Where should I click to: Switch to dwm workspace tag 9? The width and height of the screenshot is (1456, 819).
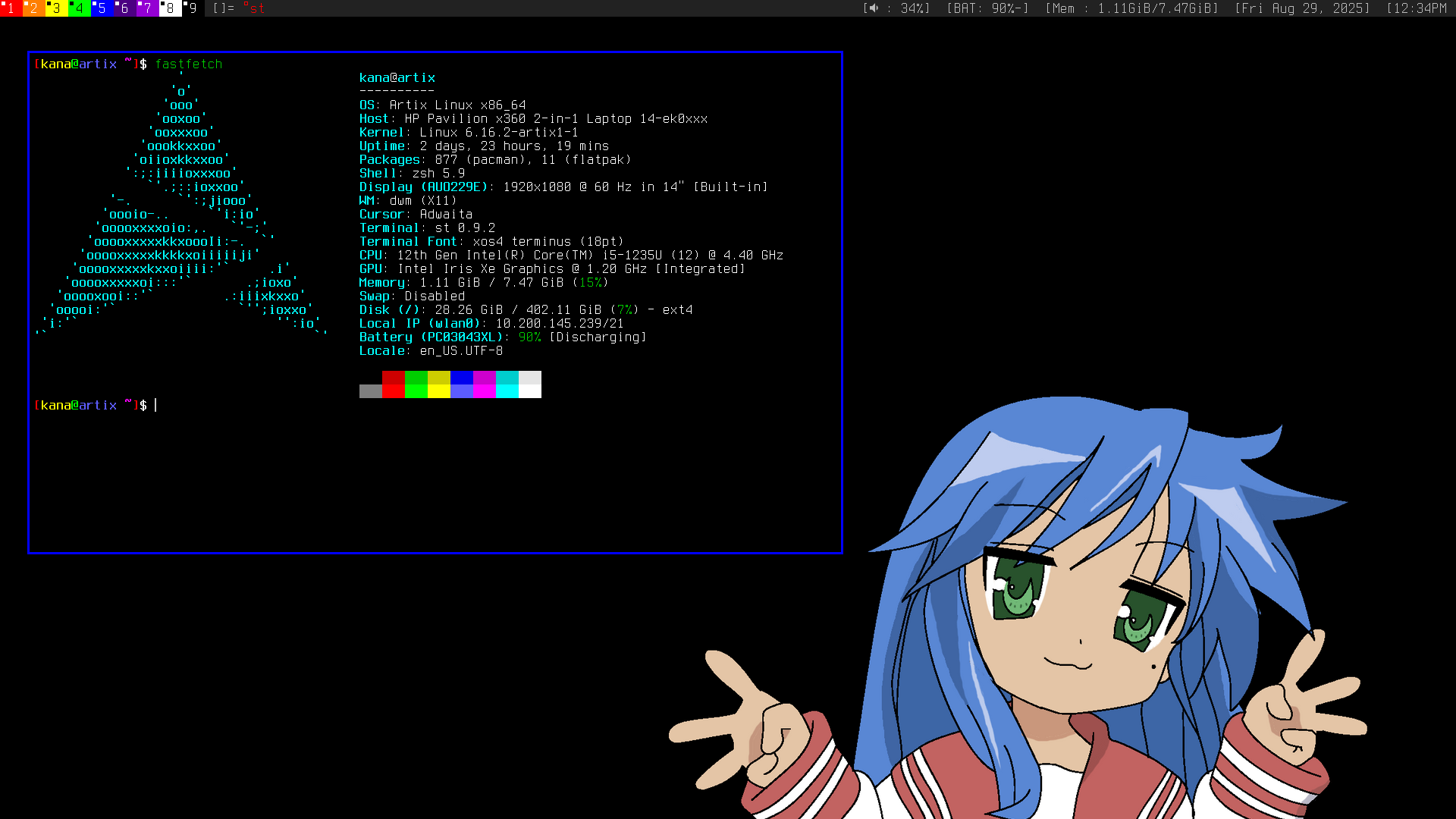coord(193,8)
